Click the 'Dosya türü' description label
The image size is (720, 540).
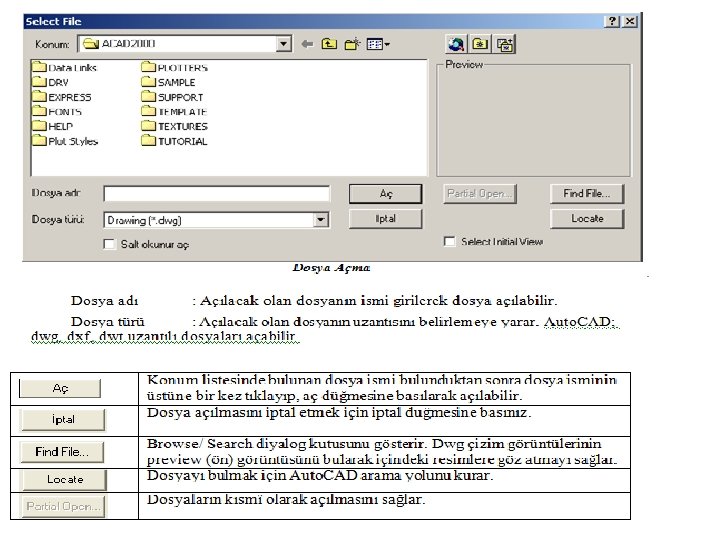click(x=107, y=321)
